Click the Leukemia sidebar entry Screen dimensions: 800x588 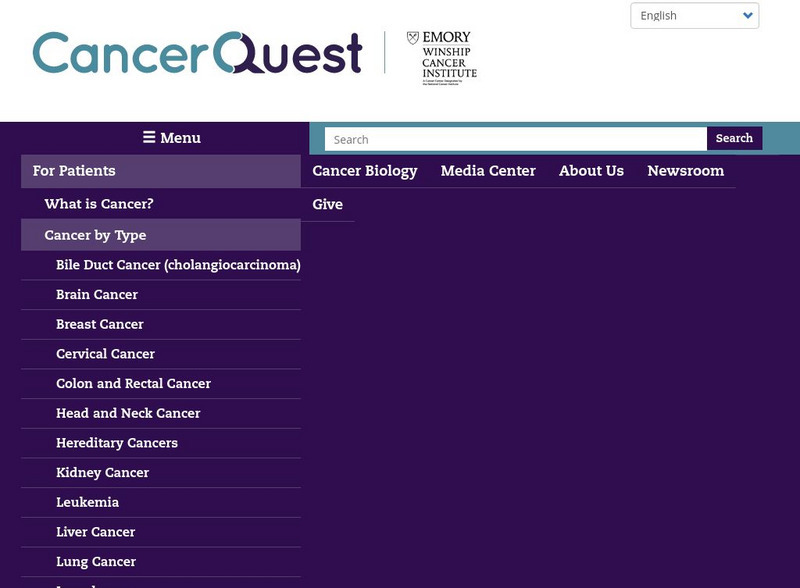coord(86,502)
